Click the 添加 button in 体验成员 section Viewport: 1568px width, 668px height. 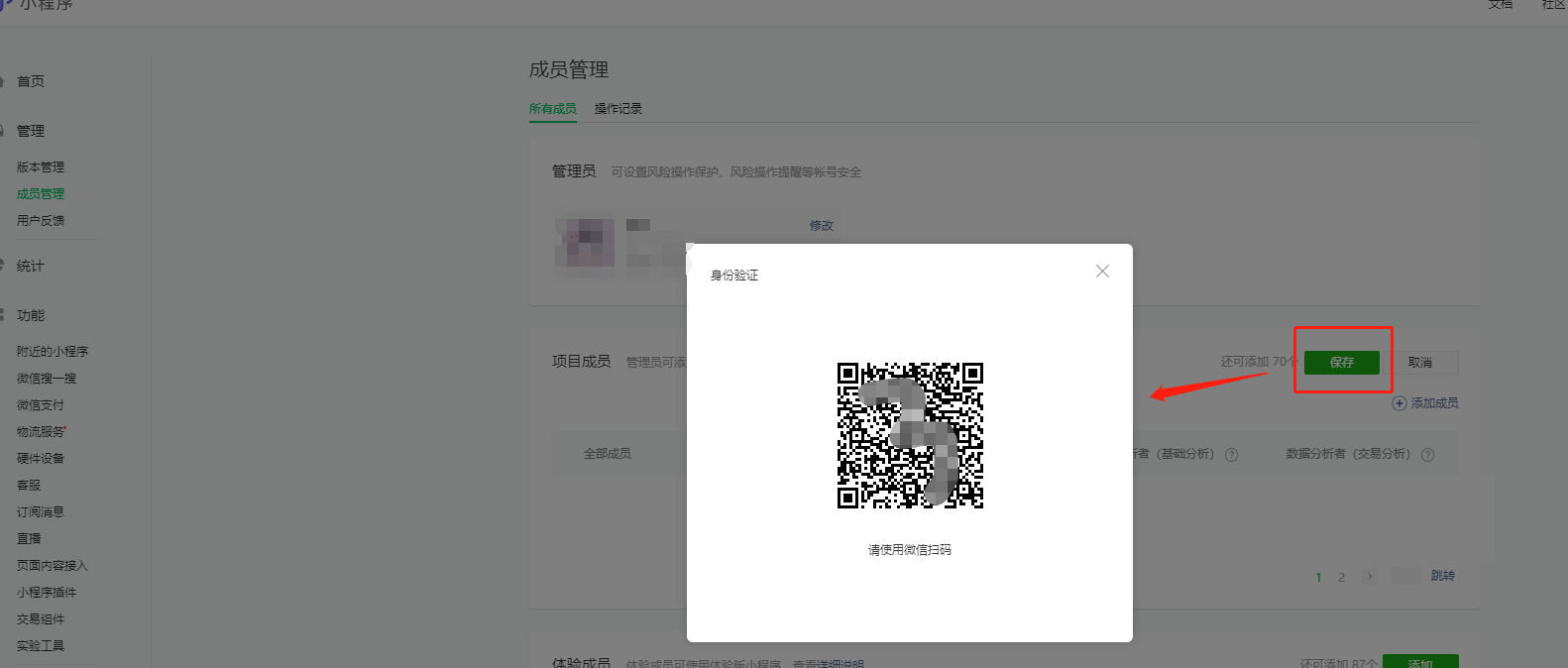click(x=1420, y=662)
